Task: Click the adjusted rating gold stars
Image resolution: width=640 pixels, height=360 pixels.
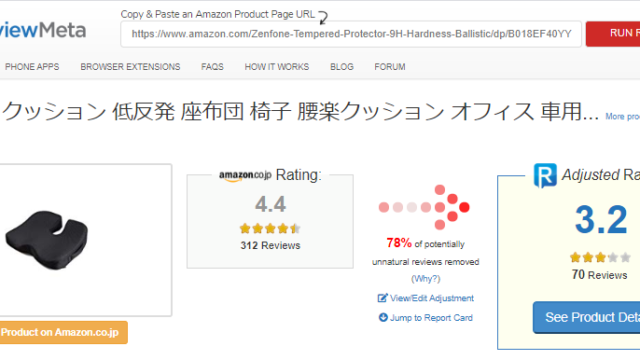Action: (600, 257)
